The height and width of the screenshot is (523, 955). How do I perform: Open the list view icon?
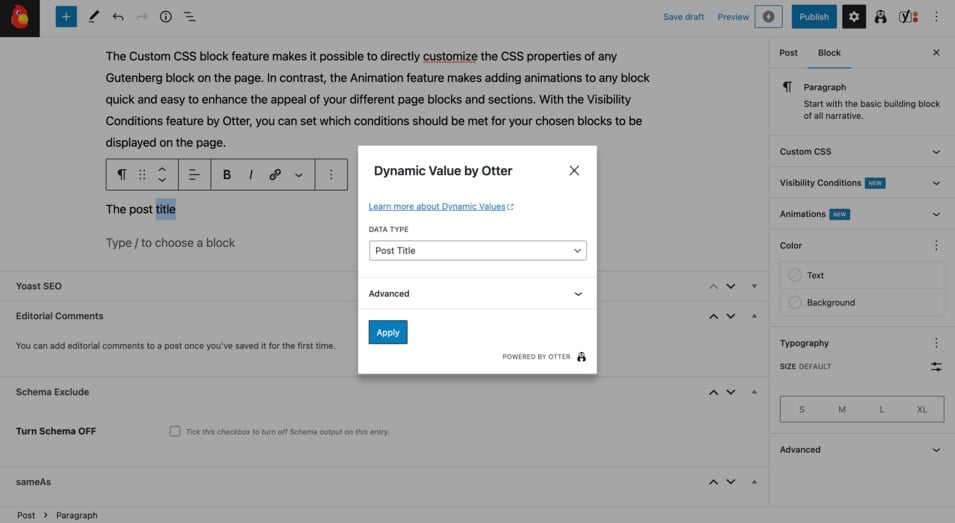(x=190, y=17)
